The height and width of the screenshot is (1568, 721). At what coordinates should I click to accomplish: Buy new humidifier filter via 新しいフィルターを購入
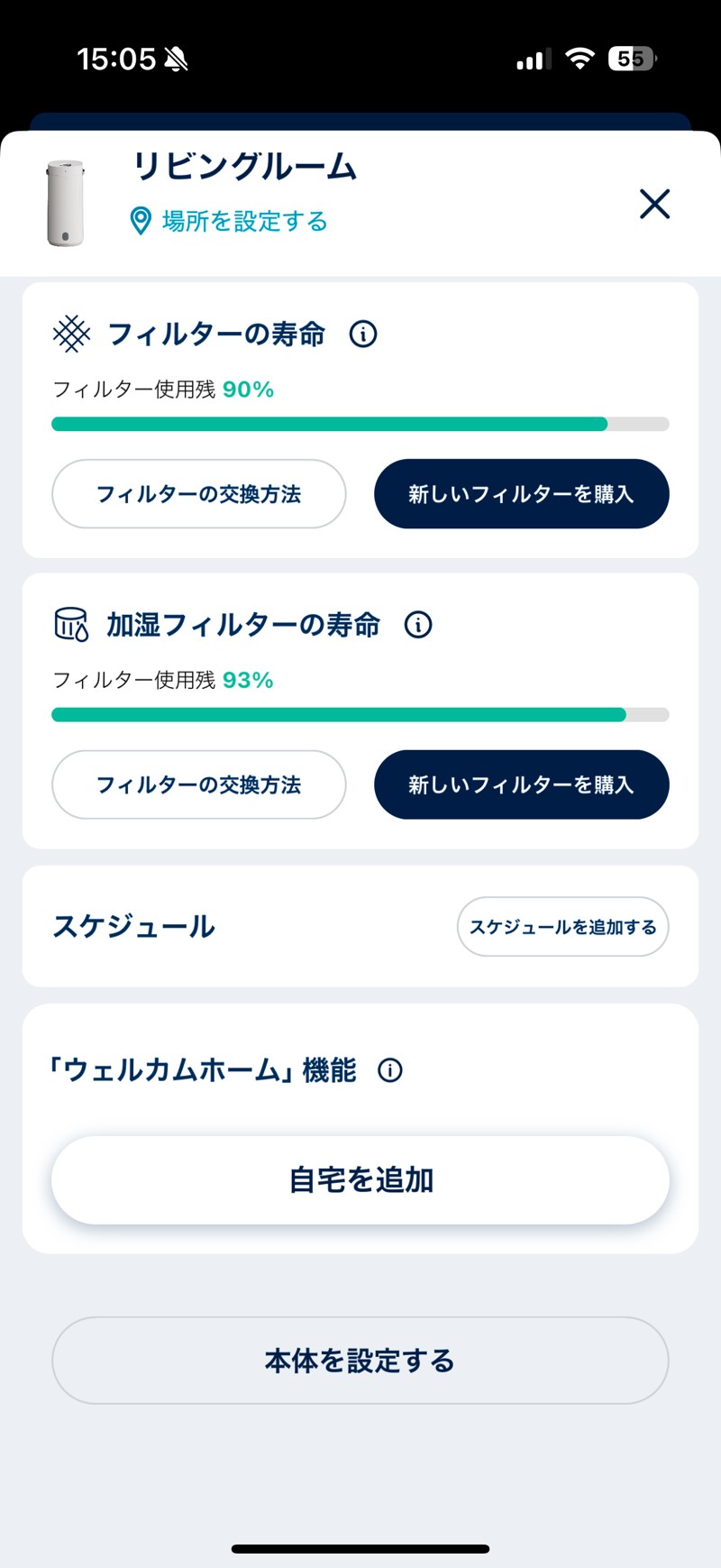(521, 784)
